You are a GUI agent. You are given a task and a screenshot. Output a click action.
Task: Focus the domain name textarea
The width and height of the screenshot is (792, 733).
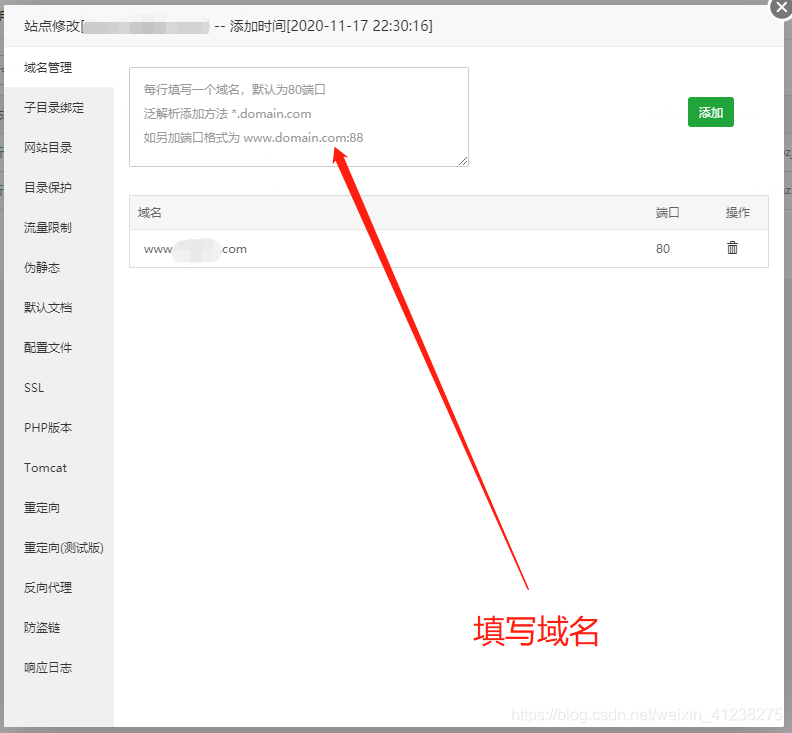click(x=299, y=117)
